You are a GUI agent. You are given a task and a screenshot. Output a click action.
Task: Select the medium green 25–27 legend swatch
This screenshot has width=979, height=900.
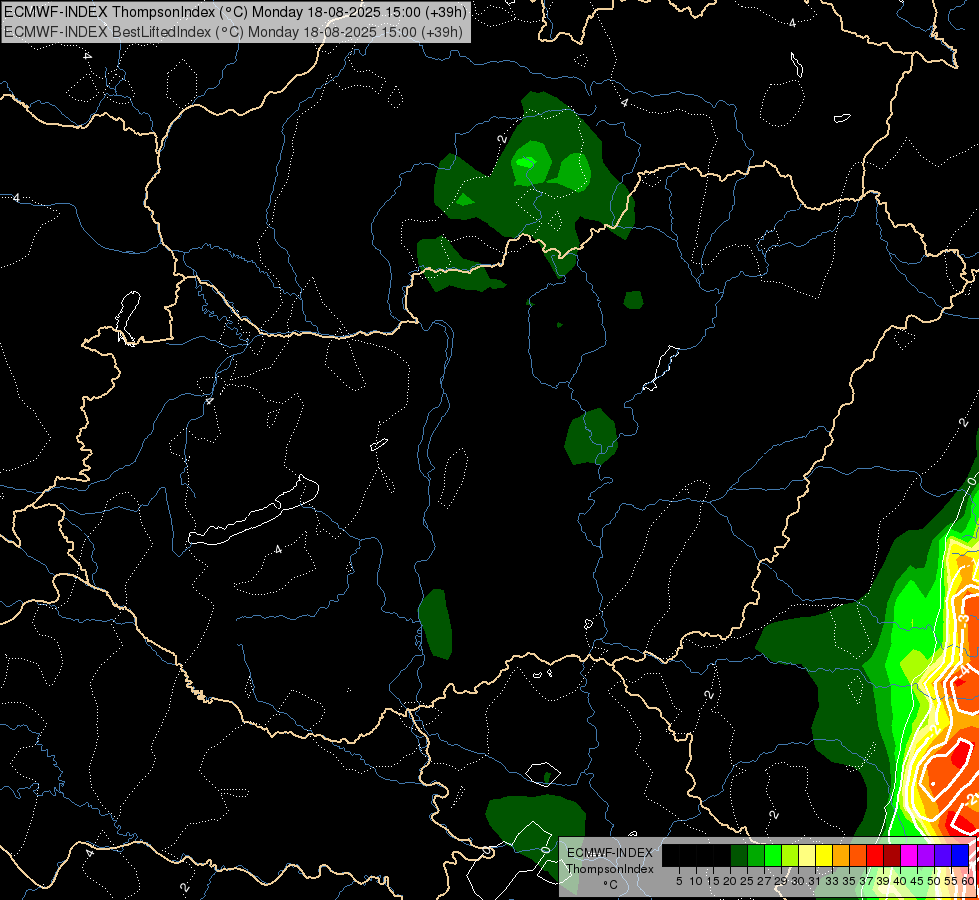[756, 855]
